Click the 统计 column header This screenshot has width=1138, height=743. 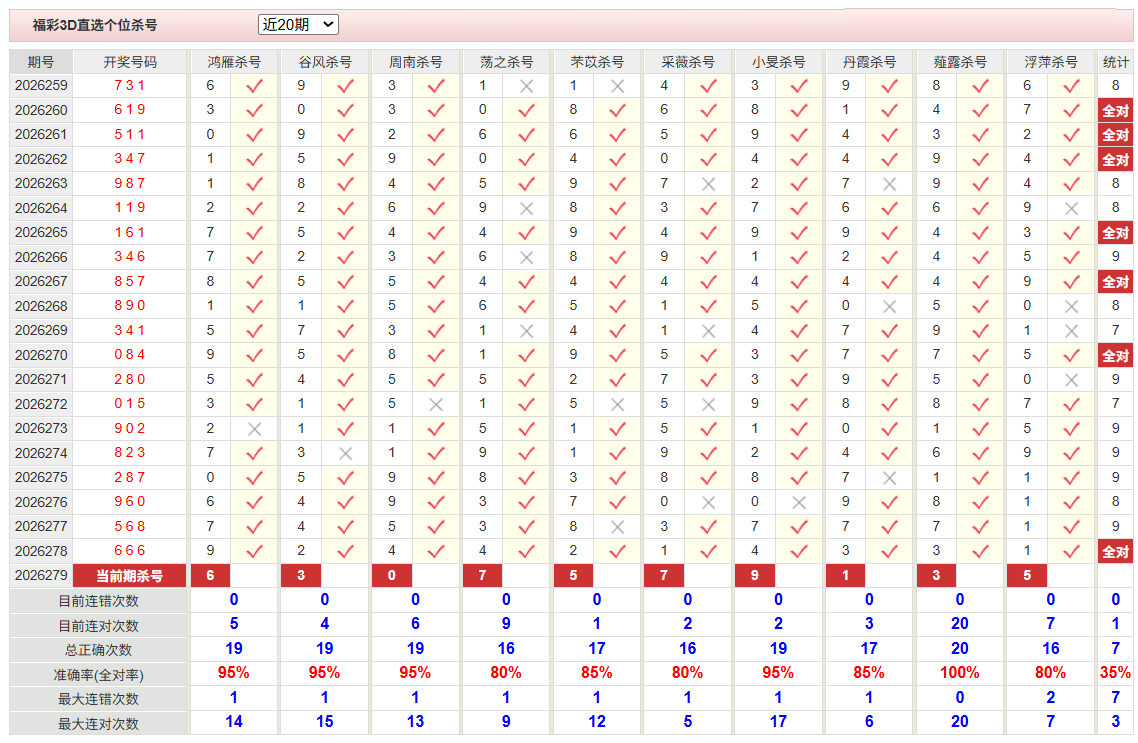[1116, 62]
